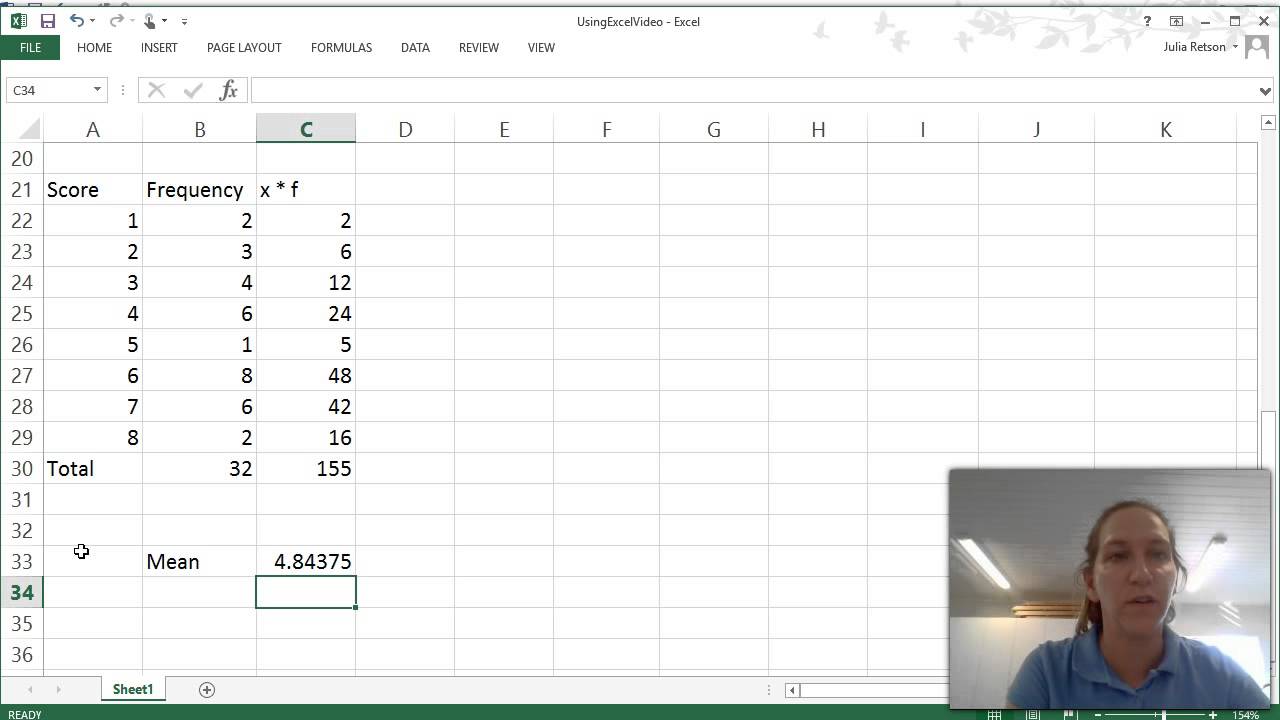Select the Score header cell
1280x720 pixels.
(x=92, y=190)
